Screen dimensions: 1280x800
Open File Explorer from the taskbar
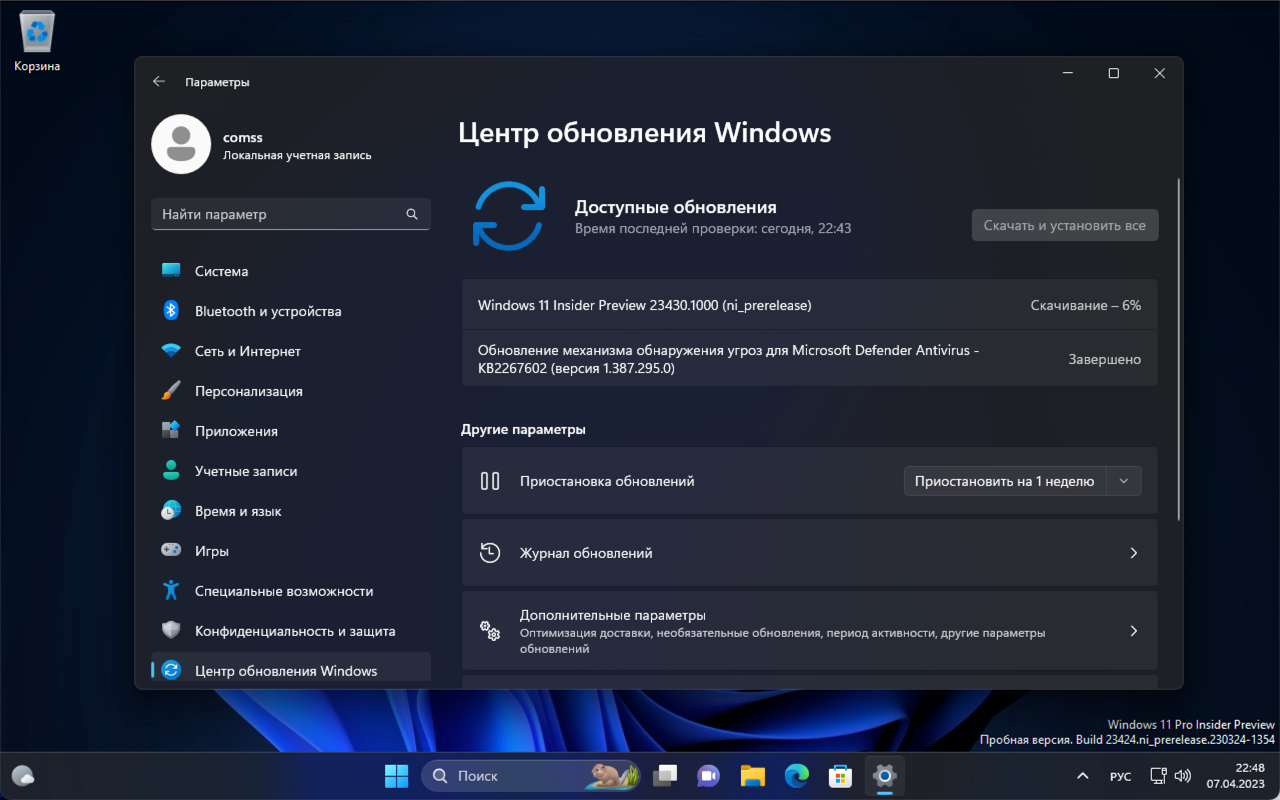752,775
